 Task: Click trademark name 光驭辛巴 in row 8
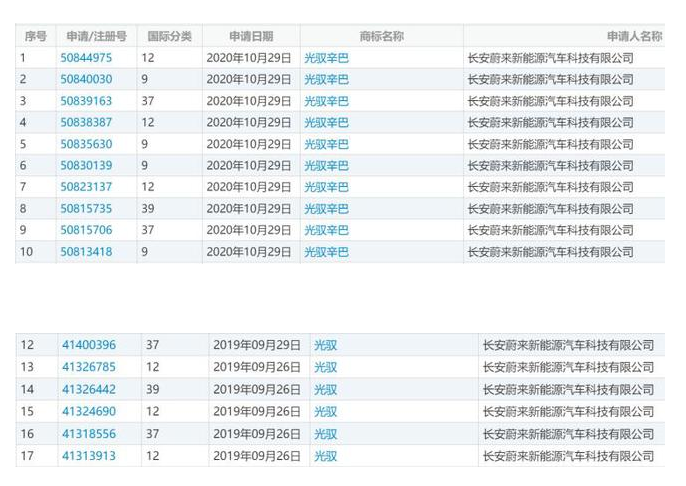click(326, 209)
